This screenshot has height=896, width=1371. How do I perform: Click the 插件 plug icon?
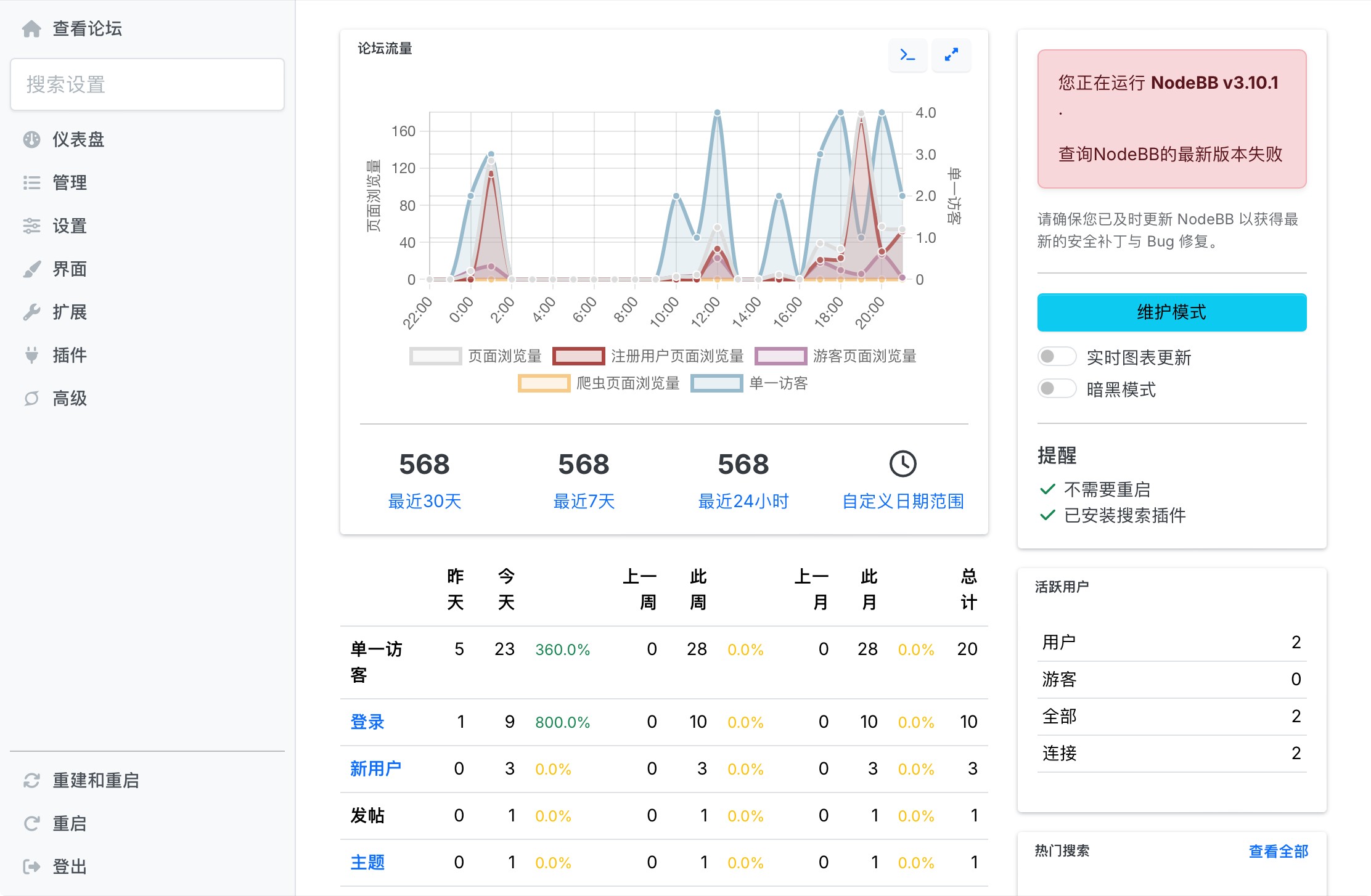(31, 356)
